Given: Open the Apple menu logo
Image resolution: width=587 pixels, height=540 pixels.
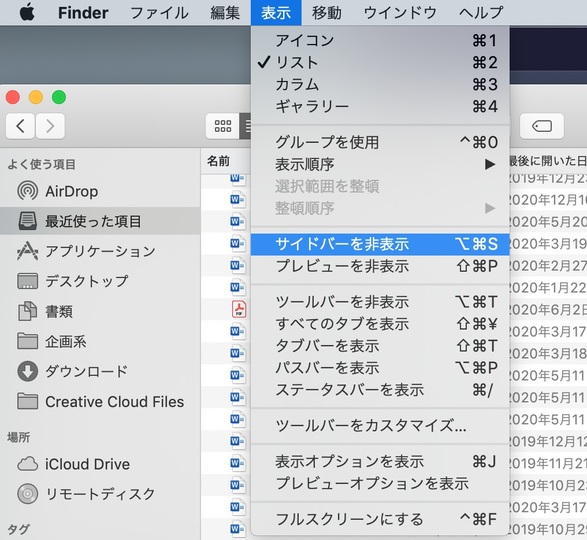Looking at the screenshot, I should [27, 12].
